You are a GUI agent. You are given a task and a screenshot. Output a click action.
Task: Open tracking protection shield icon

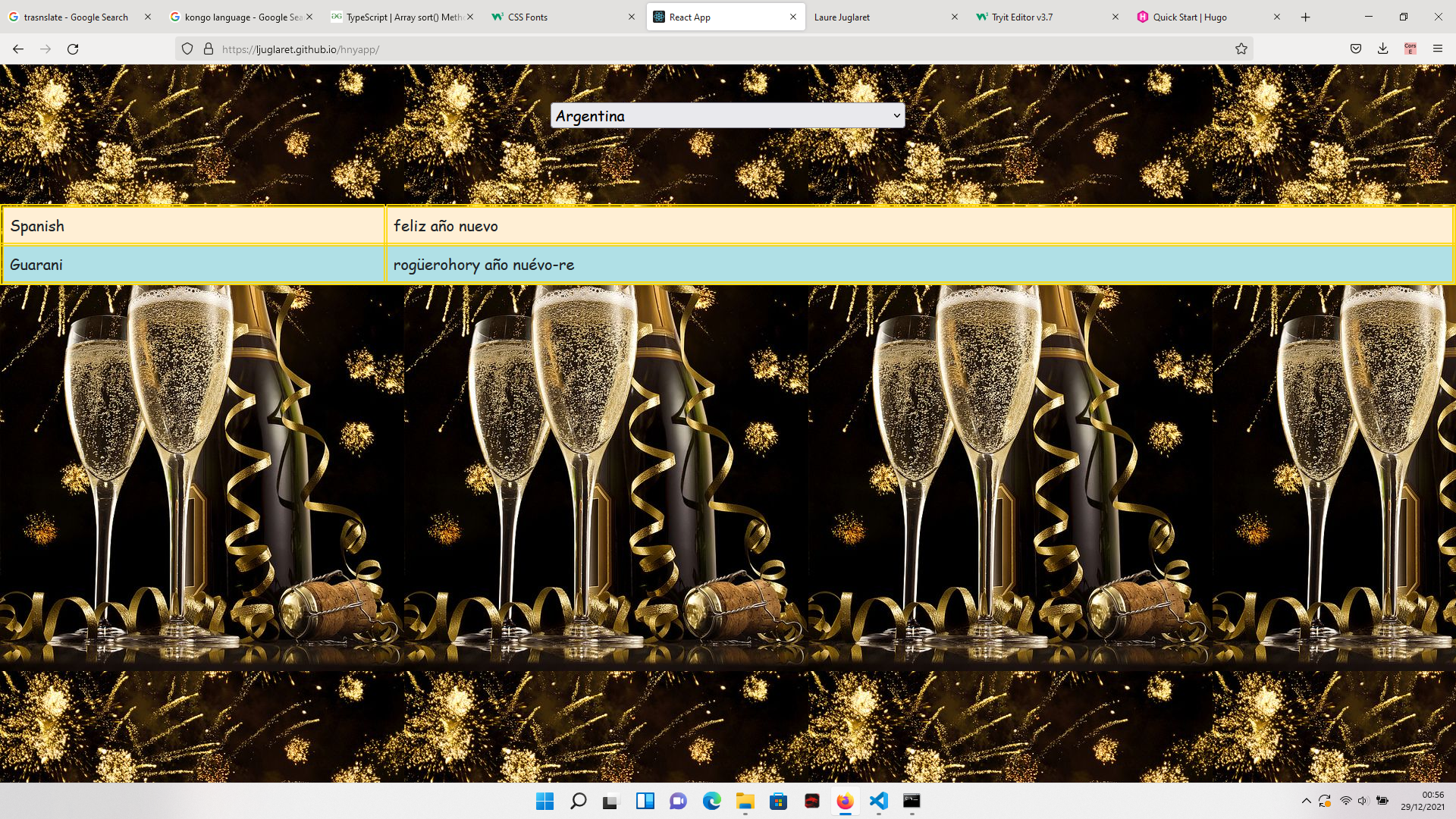tap(187, 49)
